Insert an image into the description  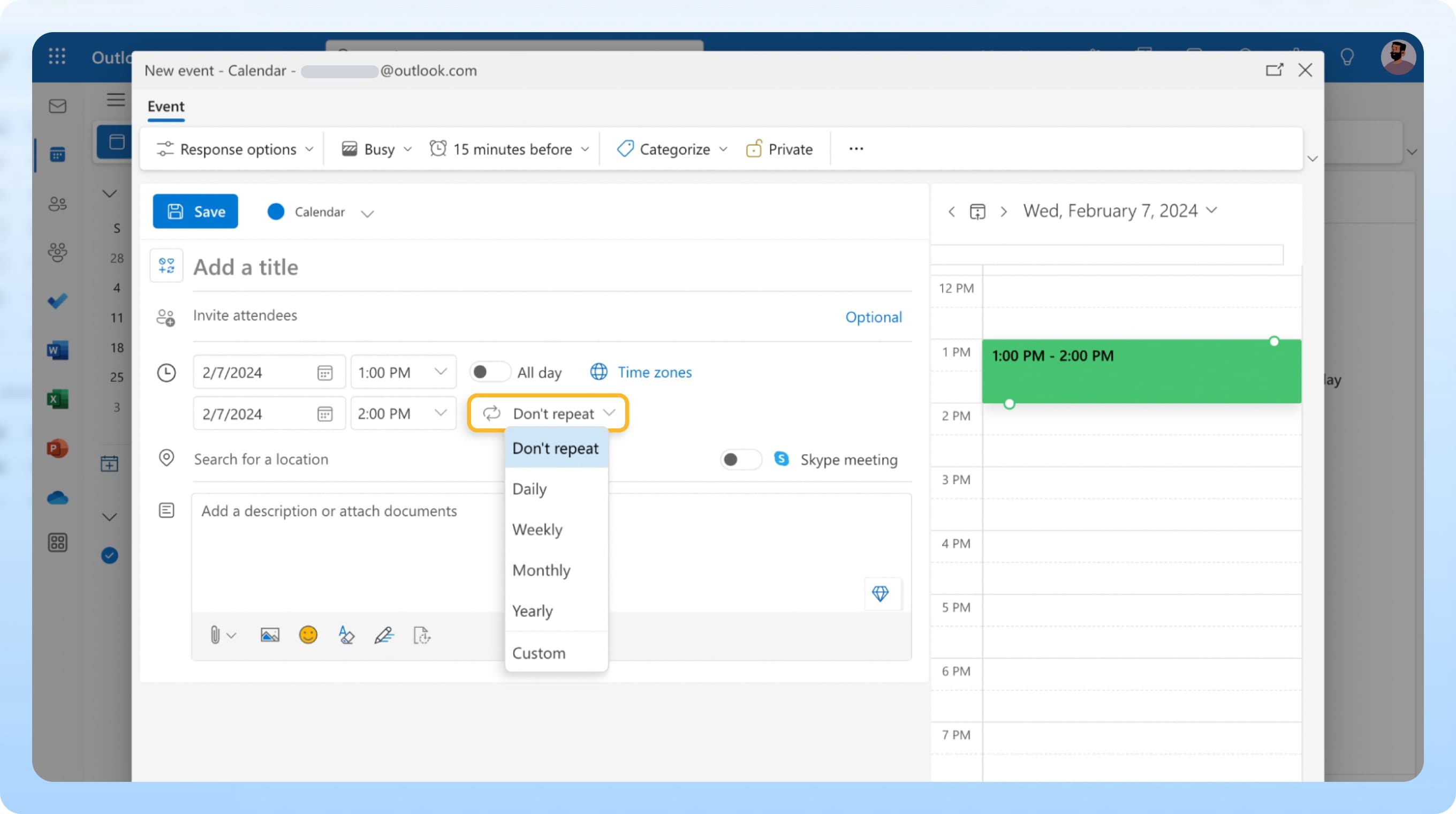pyautogui.click(x=270, y=635)
